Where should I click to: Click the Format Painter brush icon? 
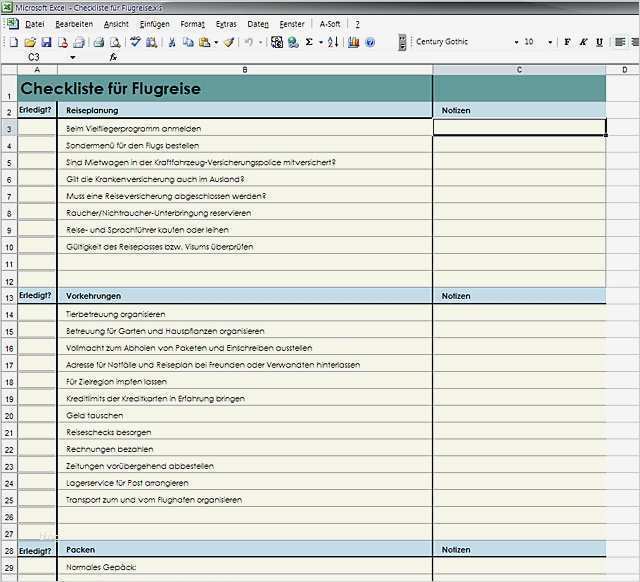click(229, 42)
